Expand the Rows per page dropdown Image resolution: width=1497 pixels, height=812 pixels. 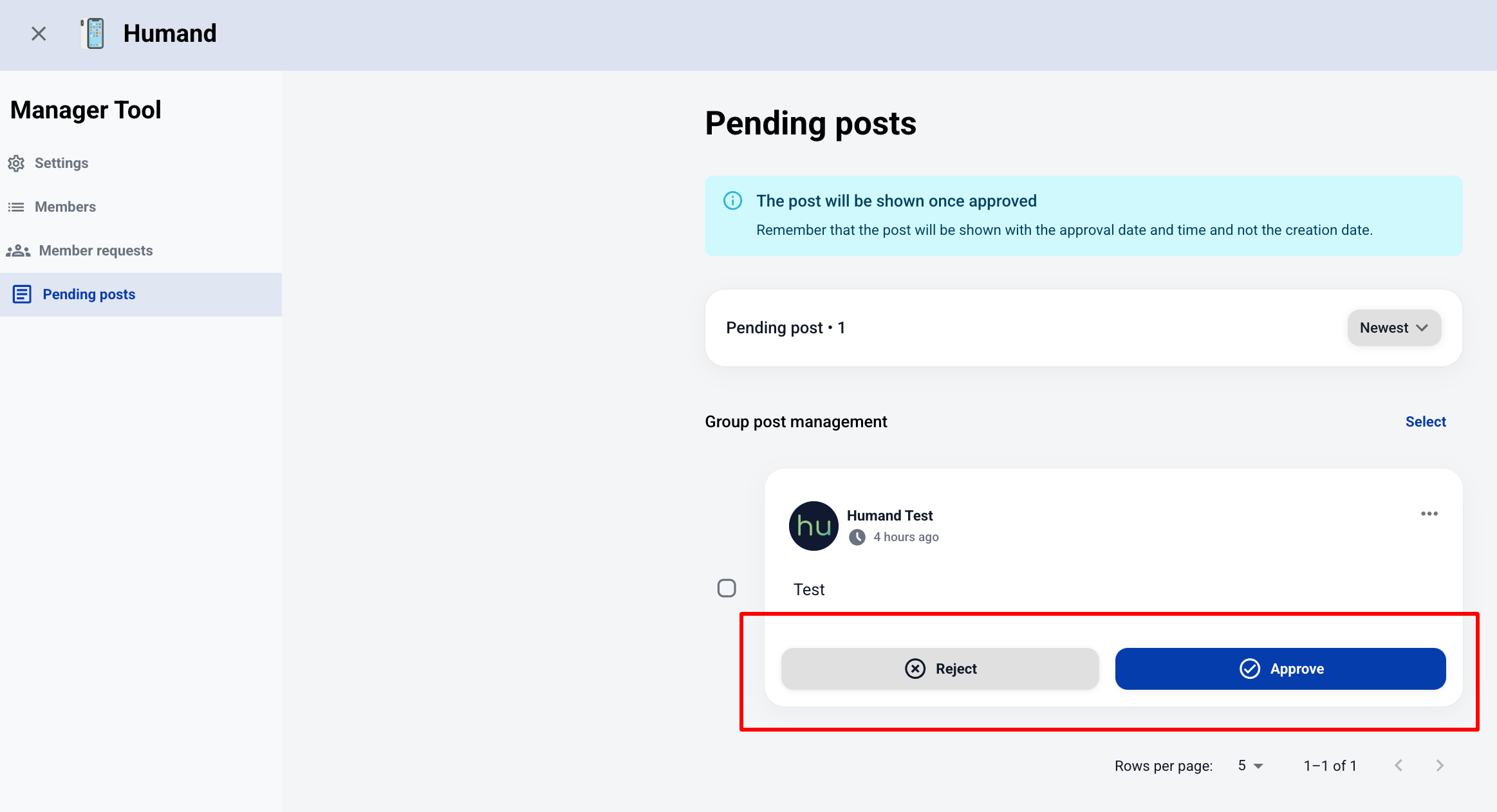point(1251,766)
